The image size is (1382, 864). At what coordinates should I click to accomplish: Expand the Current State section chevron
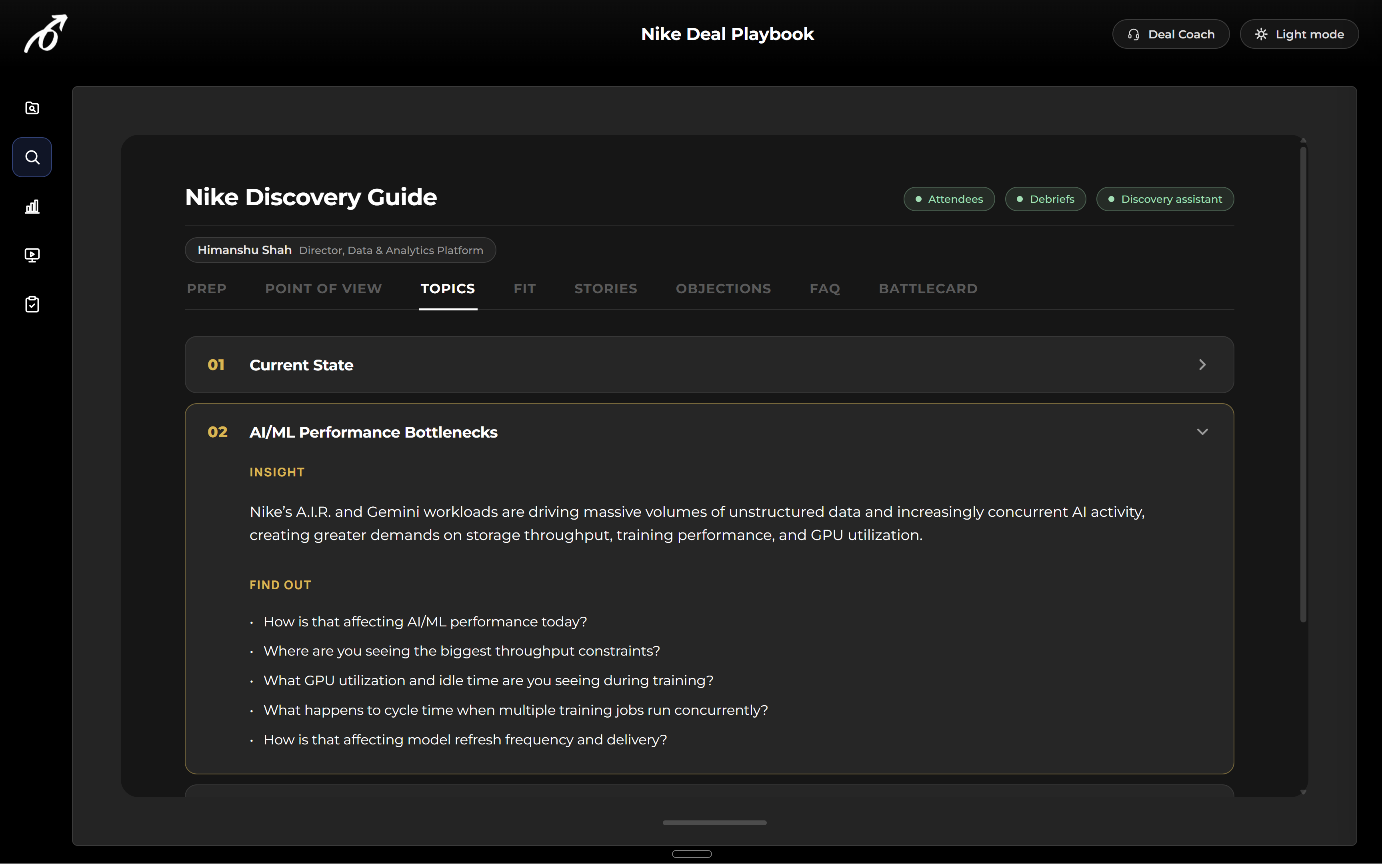(1202, 365)
